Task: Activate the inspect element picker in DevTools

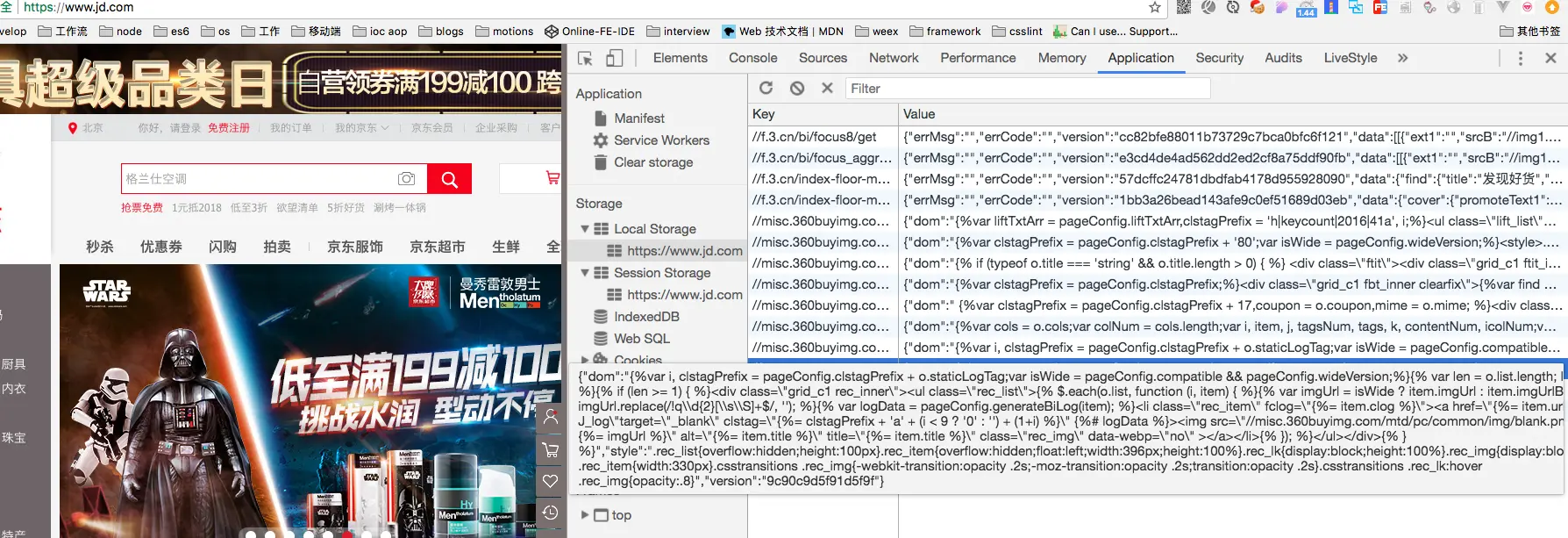Action: tap(585, 58)
